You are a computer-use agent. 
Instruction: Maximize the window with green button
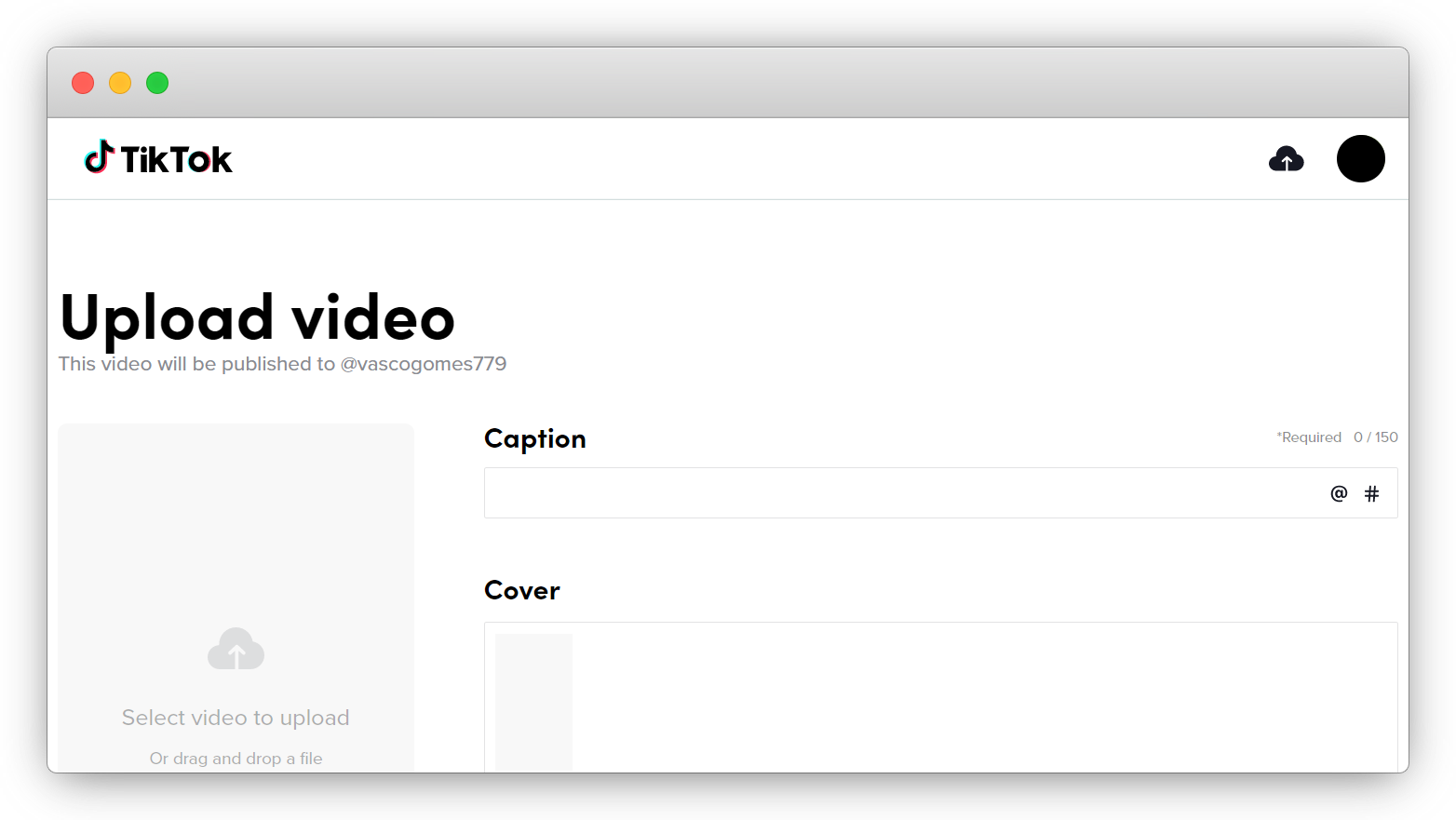pyautogui.click(x=157, y=83)
